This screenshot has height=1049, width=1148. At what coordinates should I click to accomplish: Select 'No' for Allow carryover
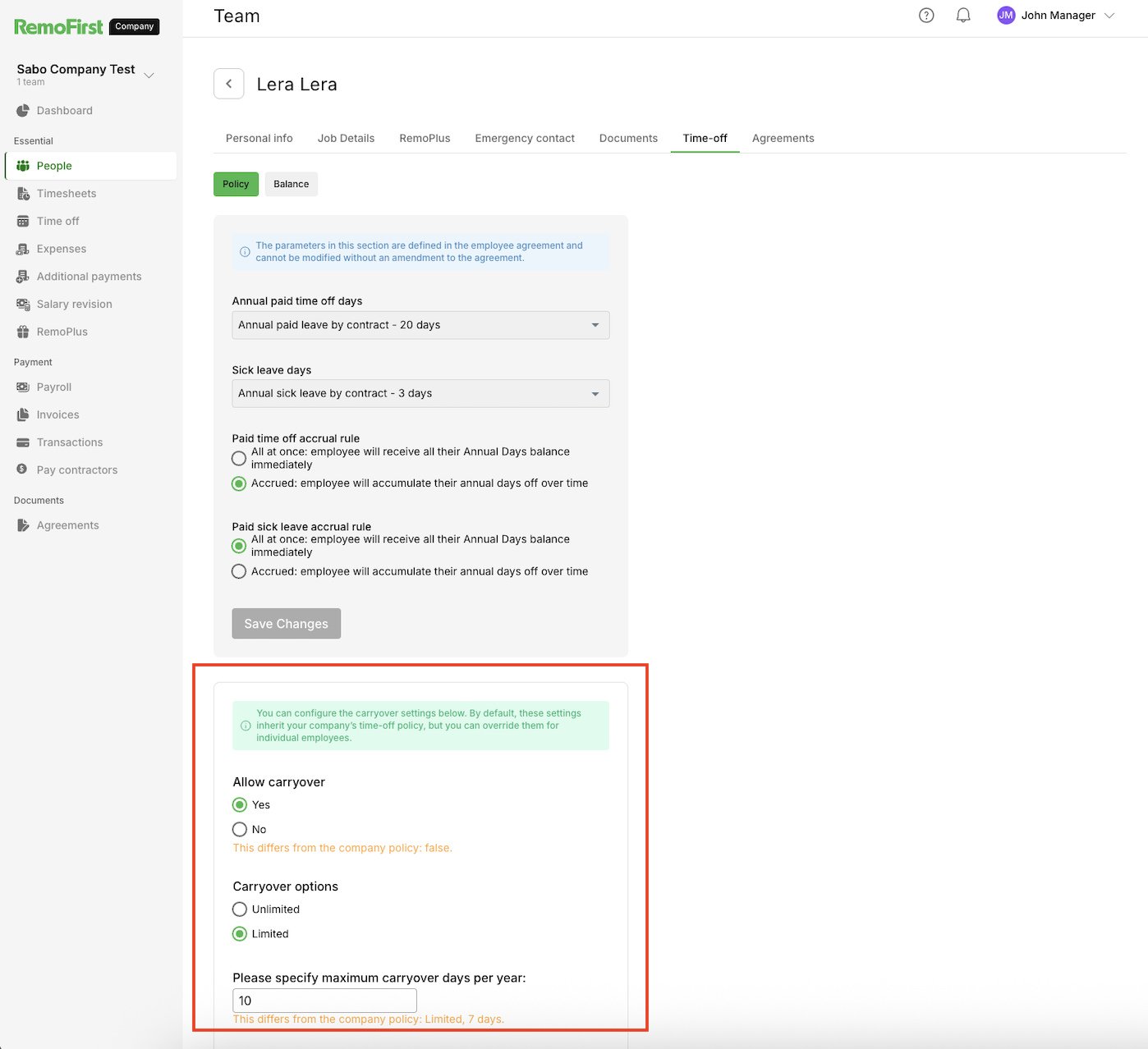click(x=240, y=829)
